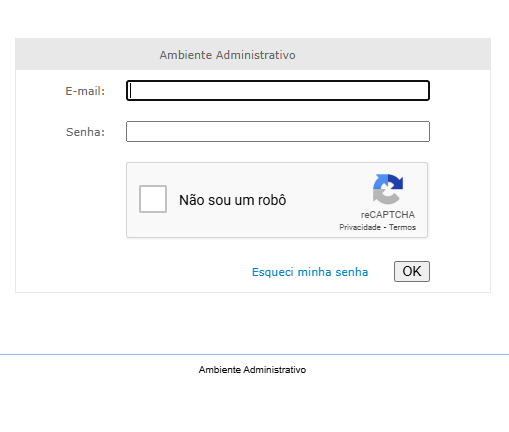Click the "Senha:" field label

point(85,132)
